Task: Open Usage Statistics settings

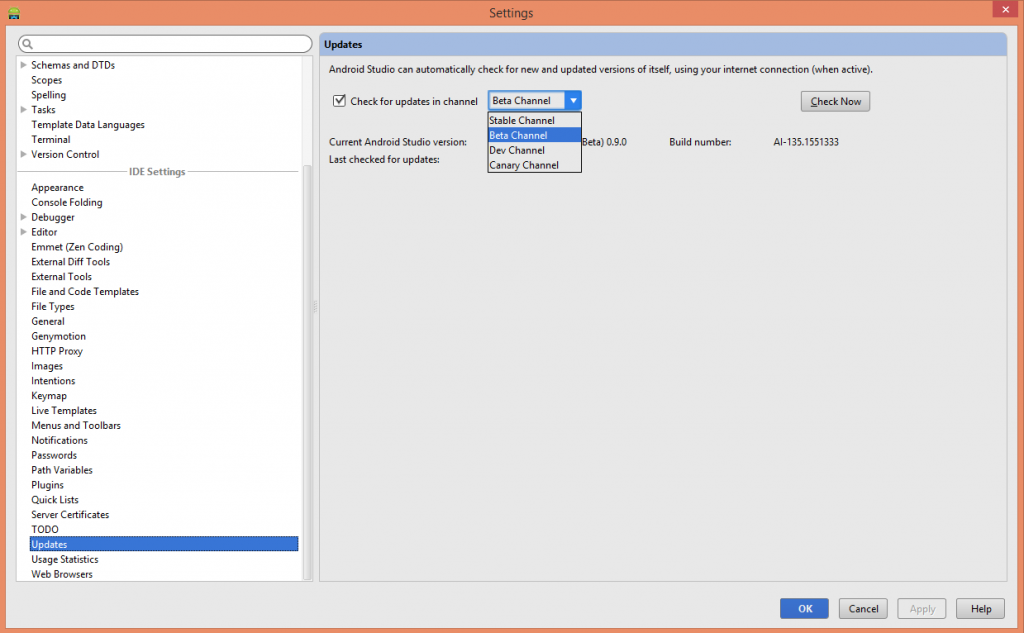Action: [65, 560]
